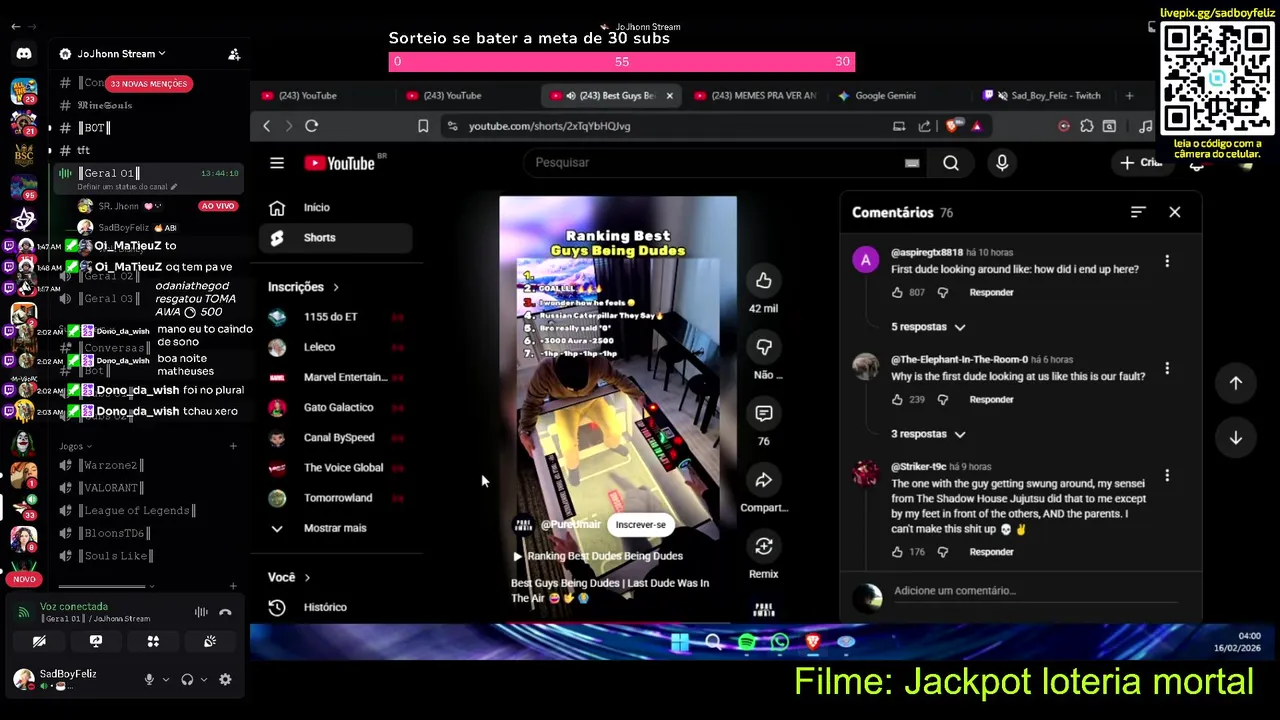Open the Gato Galactico channel subscription
The width and height of the screenshot is (1280, 720).
[x=336, y=407]
